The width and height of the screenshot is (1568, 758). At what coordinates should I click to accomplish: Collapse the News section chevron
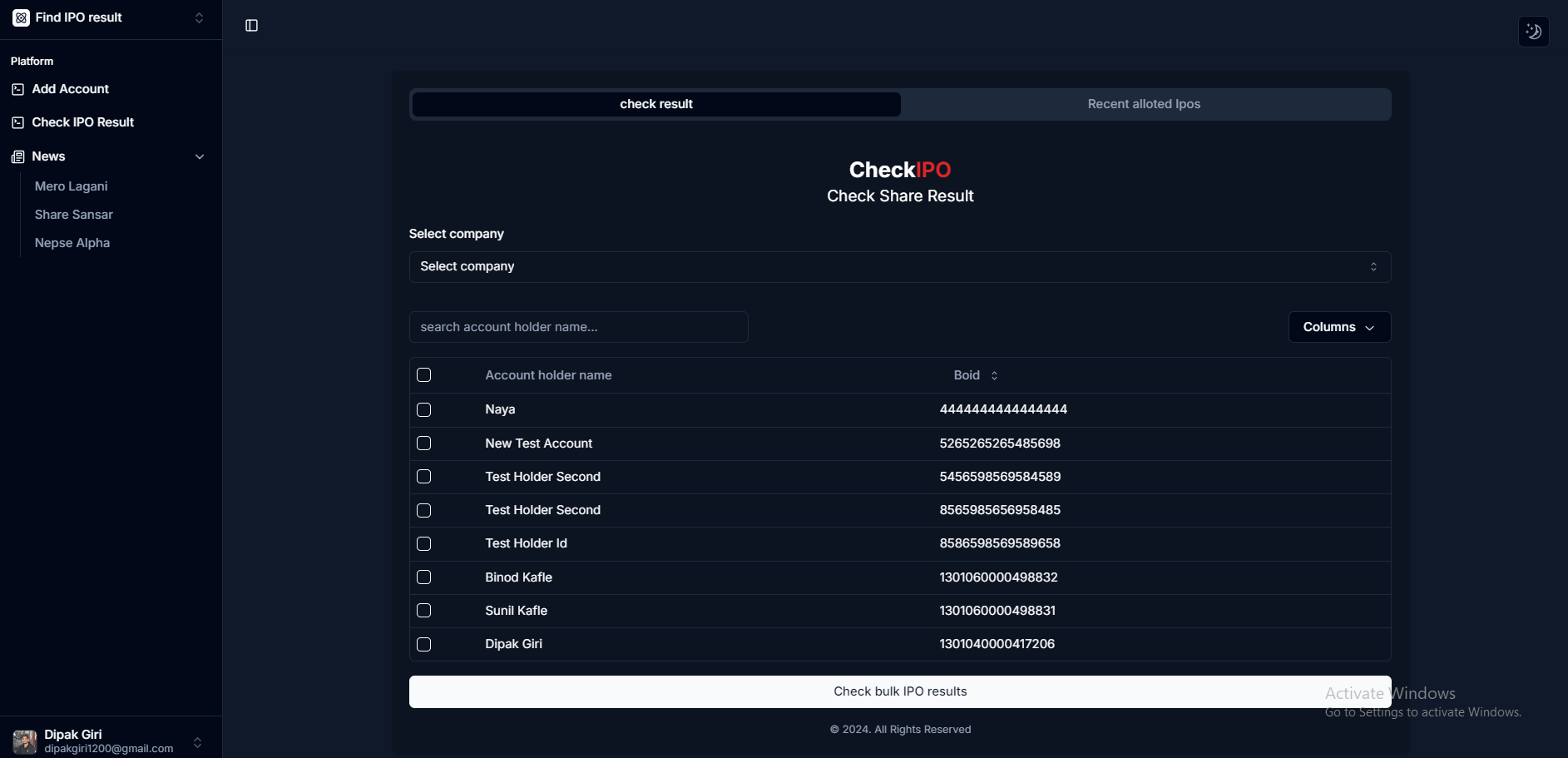coord(199,156)
